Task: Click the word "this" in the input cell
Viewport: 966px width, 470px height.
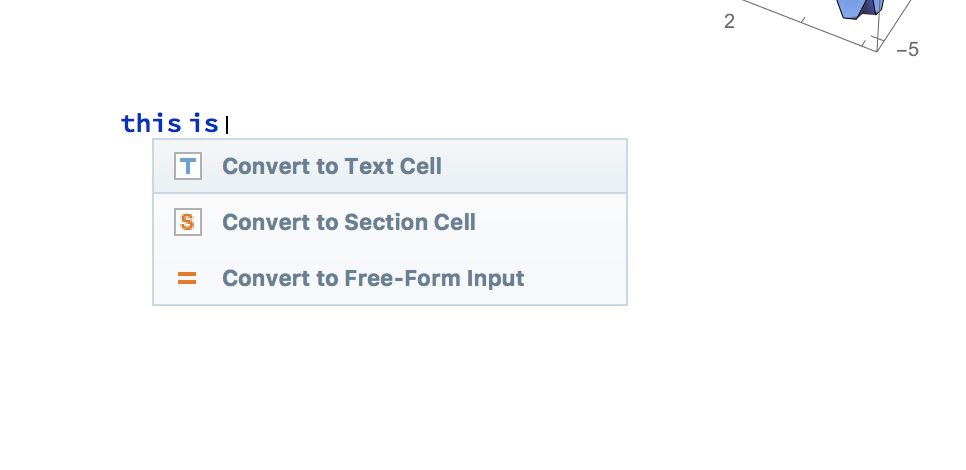Action: coord(152,123)
